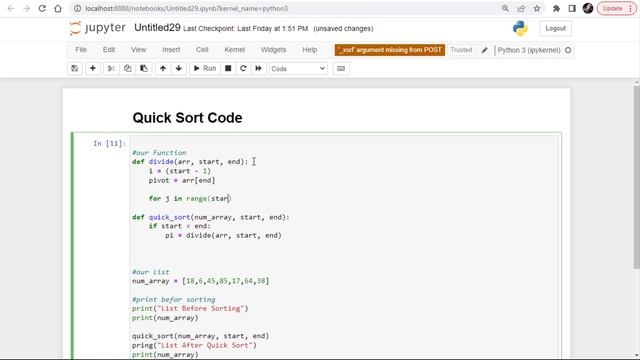This screenshot has height=360, width=640.
Task: Open the Edit menu
Action: click(x=109, y=50)
